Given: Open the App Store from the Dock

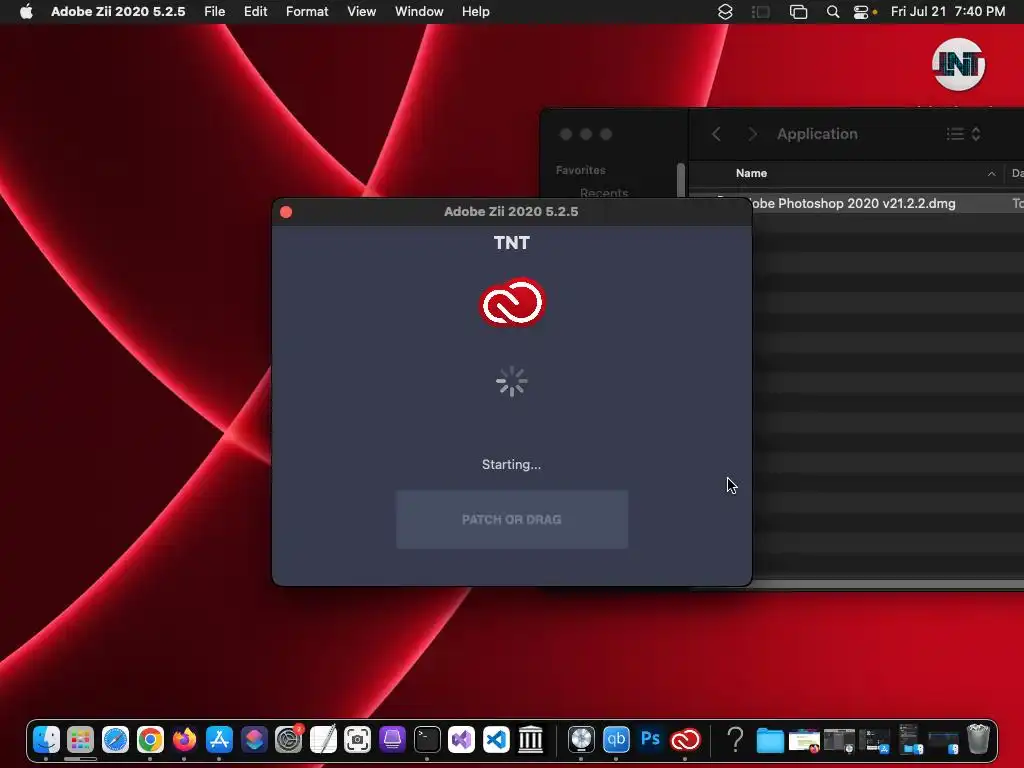Looking at the screenshot, I should [x=219, y=739].
